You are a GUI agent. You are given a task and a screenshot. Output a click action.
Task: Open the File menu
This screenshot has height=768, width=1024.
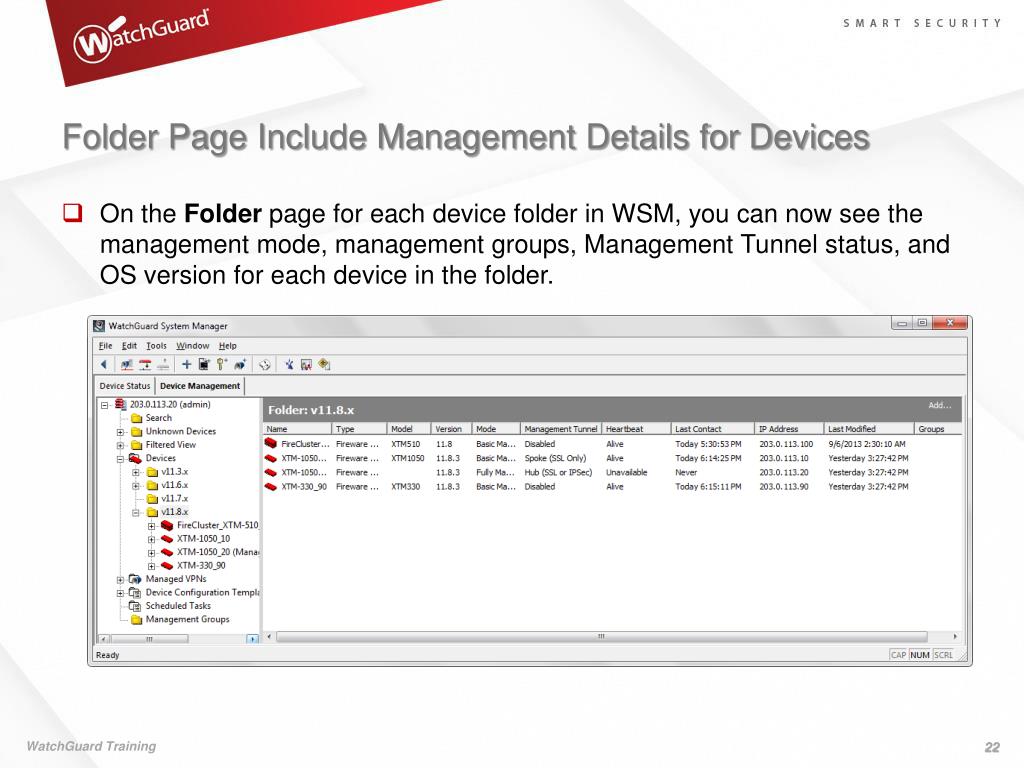click(x=106, y=345)
